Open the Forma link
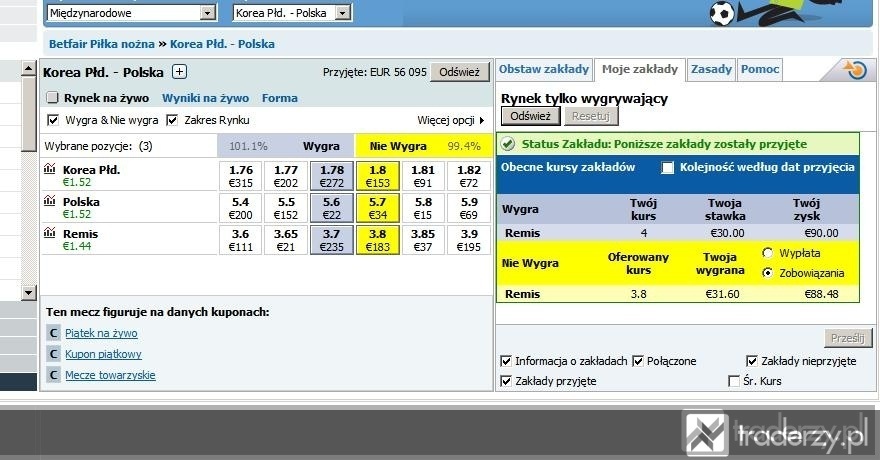 279,98
